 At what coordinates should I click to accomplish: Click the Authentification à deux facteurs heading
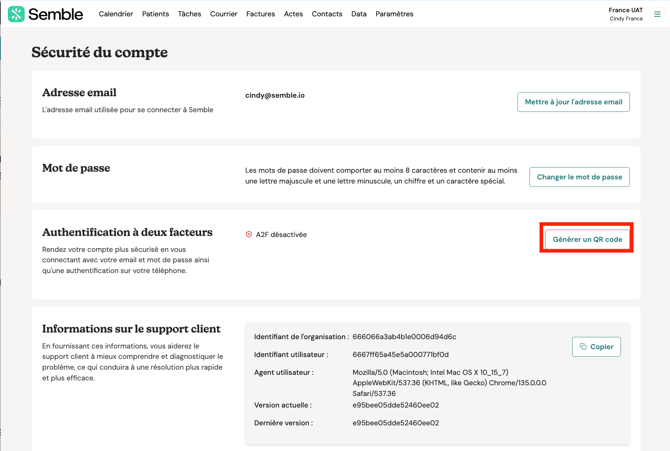[x=127, y=232]
